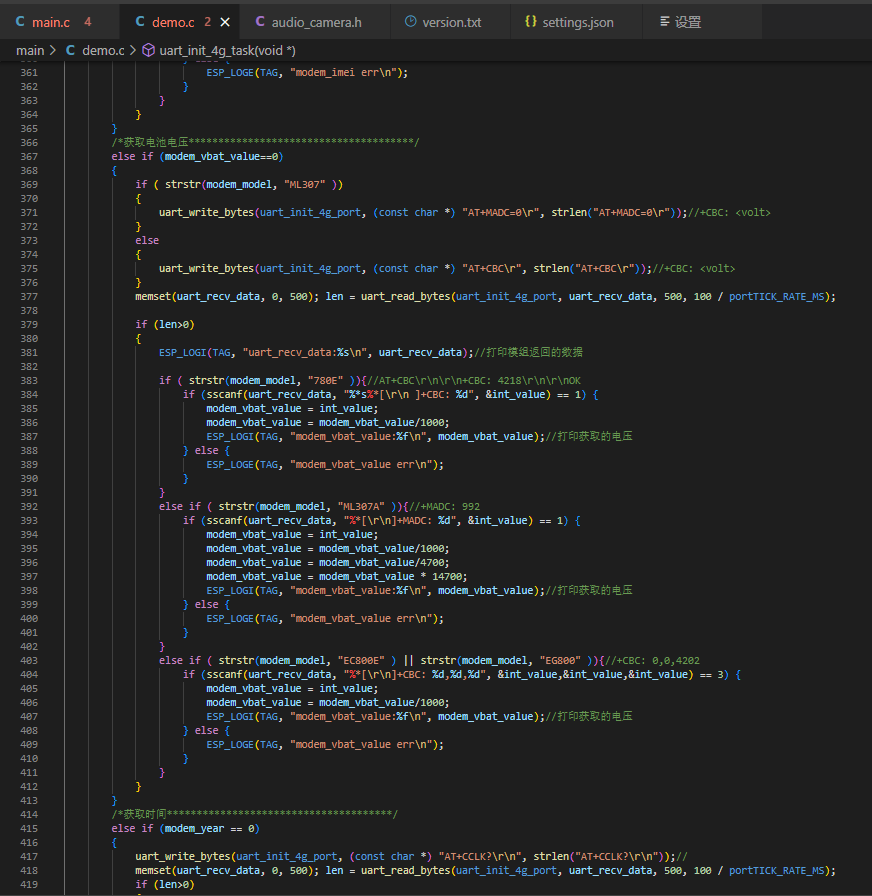Click the problem count 2 on demo.c tab

pyautogui.click(x=207, y=22)
